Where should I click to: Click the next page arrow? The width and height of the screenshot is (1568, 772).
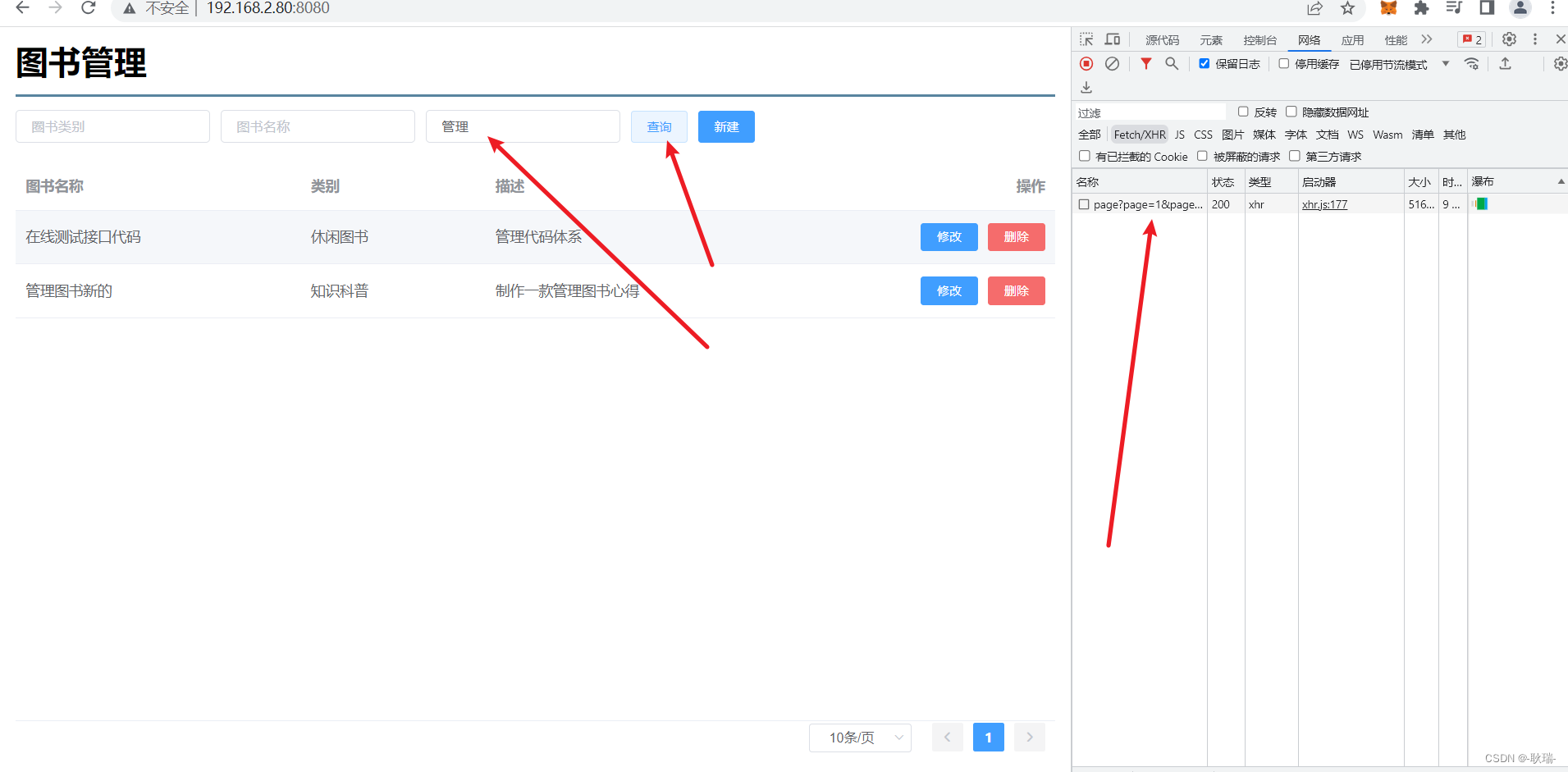1029,738
